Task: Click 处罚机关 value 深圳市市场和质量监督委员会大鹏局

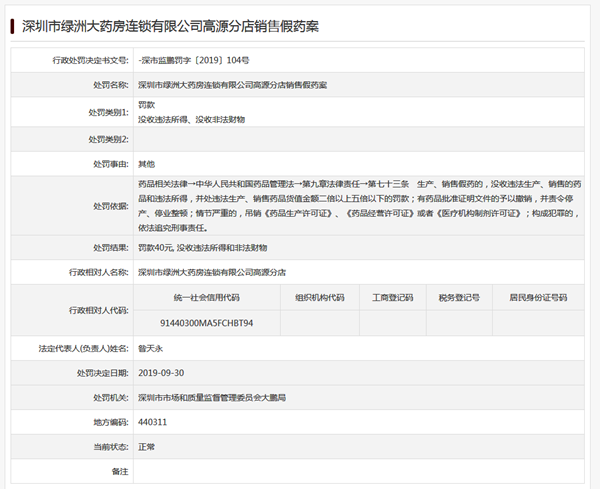Action: coord(211,397)
